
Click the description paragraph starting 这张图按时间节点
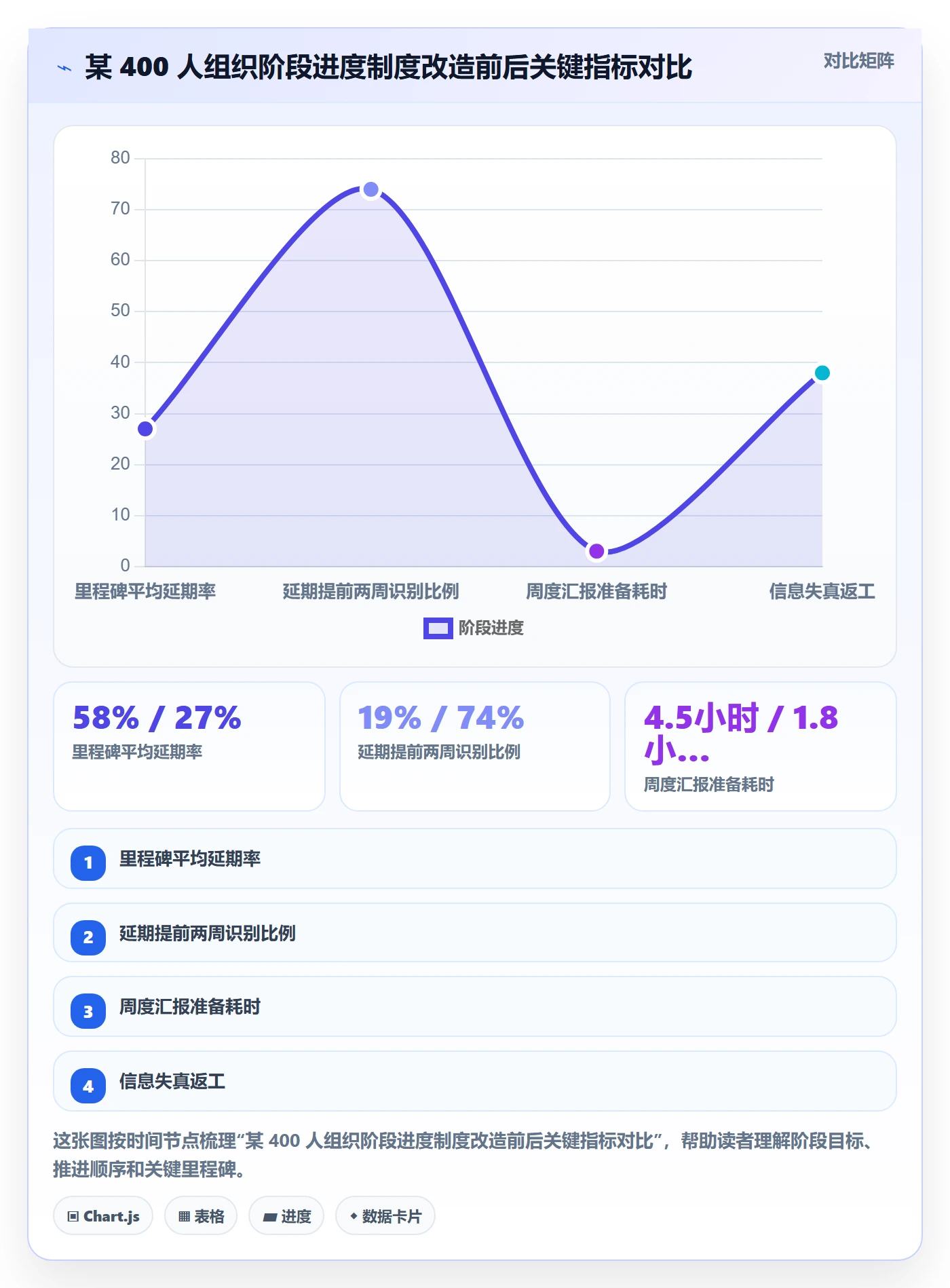coord(464,1155)
